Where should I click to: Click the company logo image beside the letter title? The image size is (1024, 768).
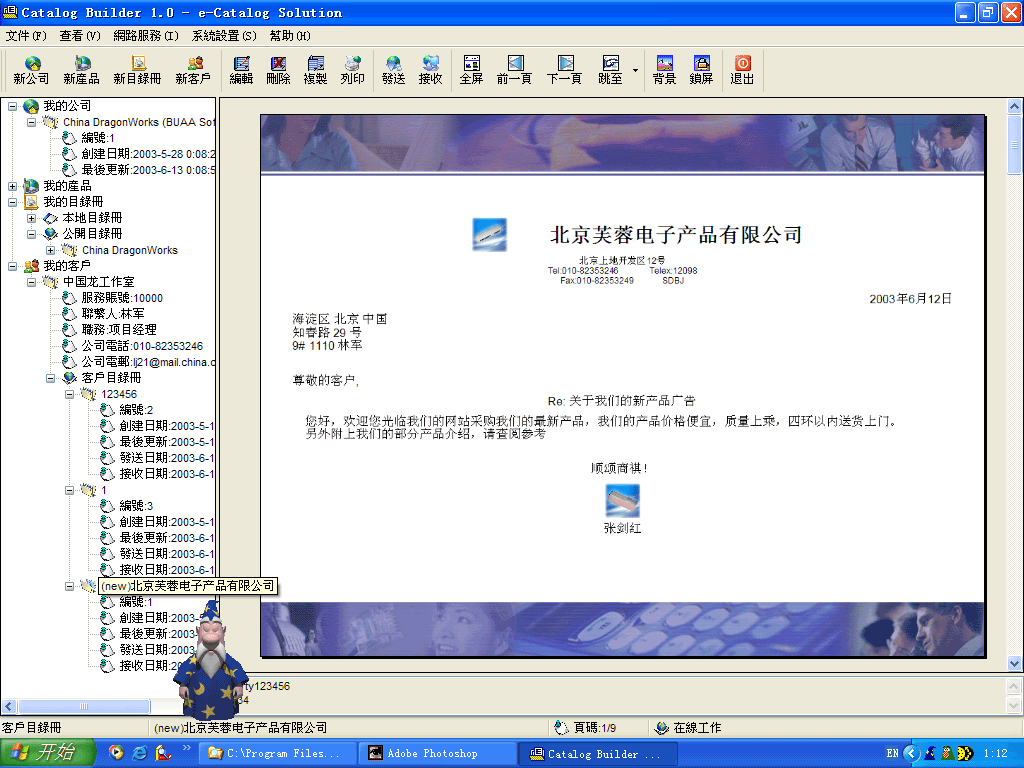pos(489,234)
